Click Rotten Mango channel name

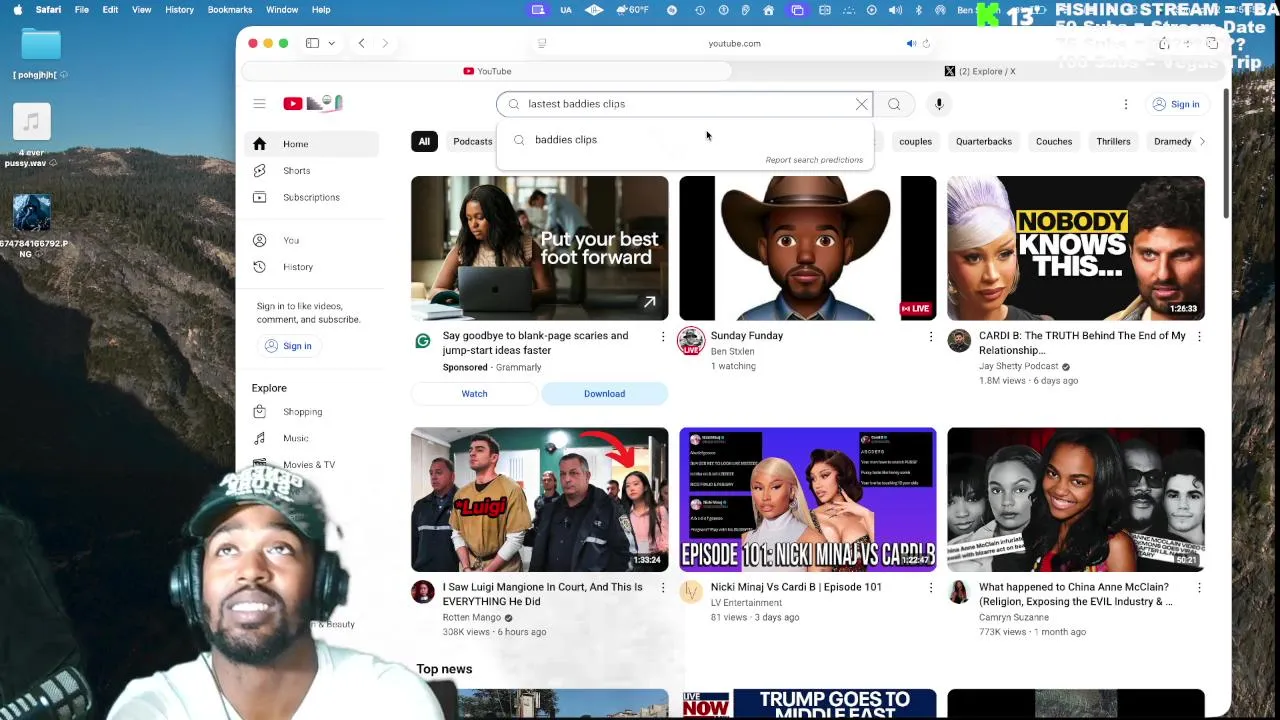(x=471, y=617)
